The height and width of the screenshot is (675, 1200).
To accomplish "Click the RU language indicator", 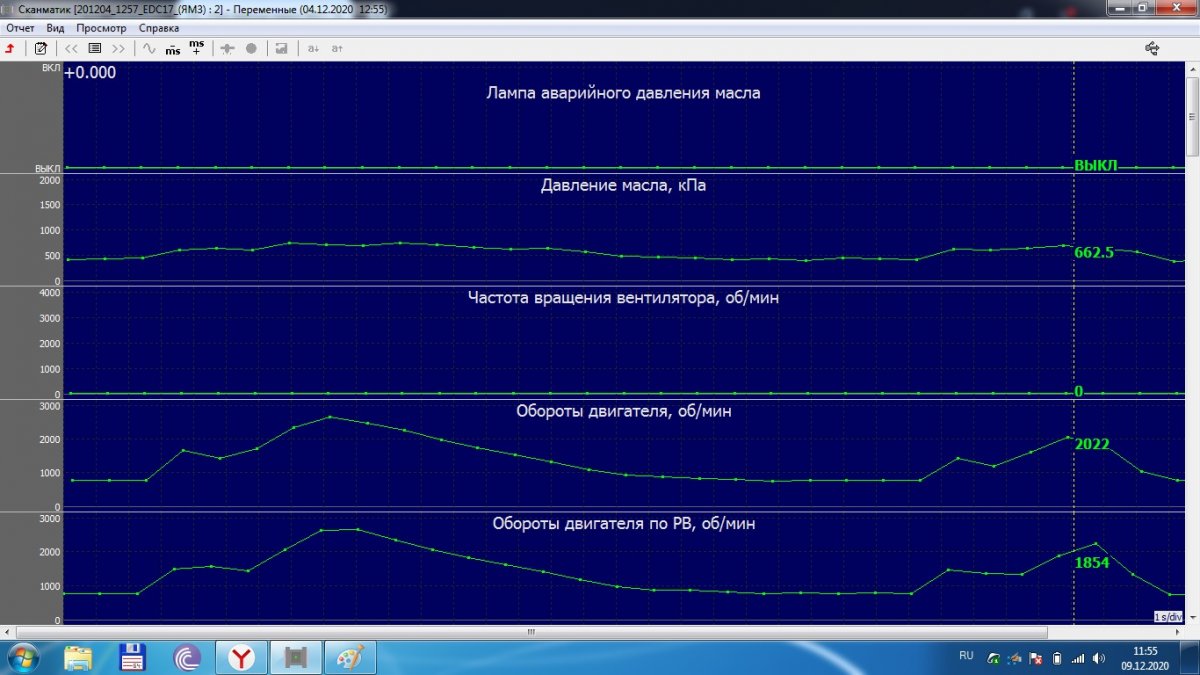I will tap(966, 655).
